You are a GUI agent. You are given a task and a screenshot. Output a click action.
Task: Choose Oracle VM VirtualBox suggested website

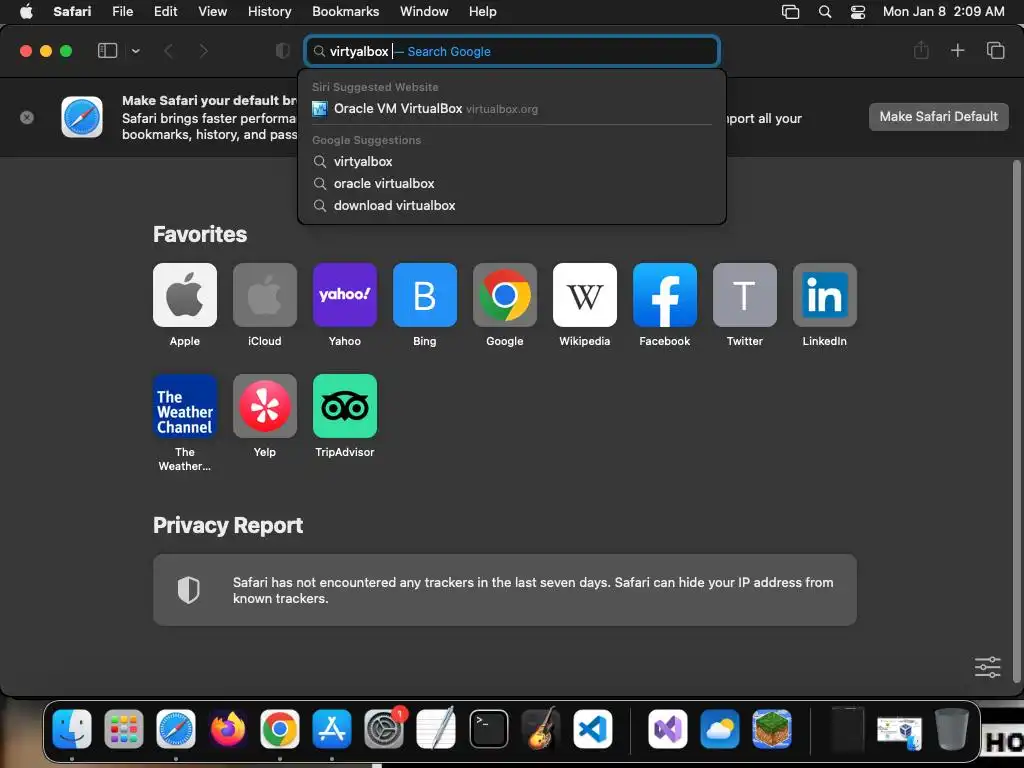[512, 108]
